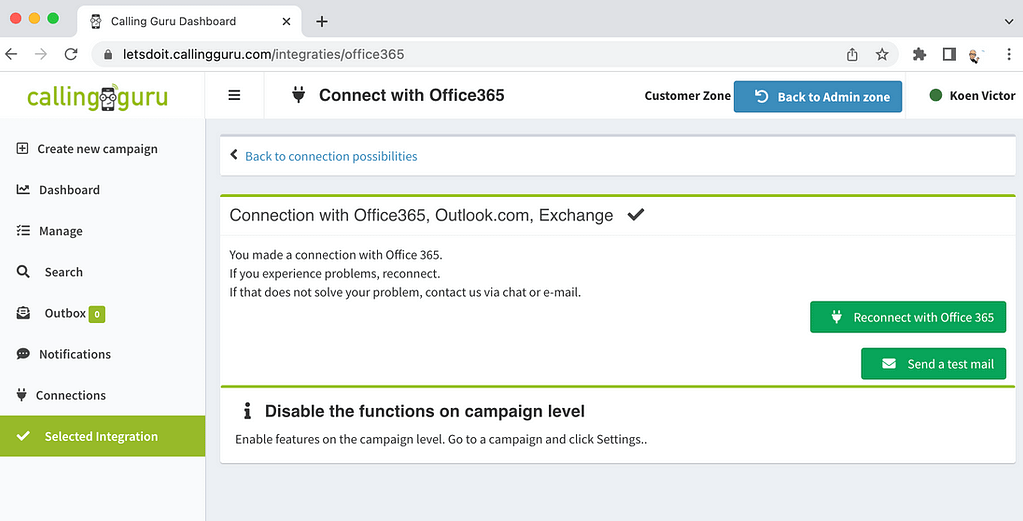Click Reconnect with Office 365 button
The width and height of the screenshot is (1023, 521).
tap(908, 318)
